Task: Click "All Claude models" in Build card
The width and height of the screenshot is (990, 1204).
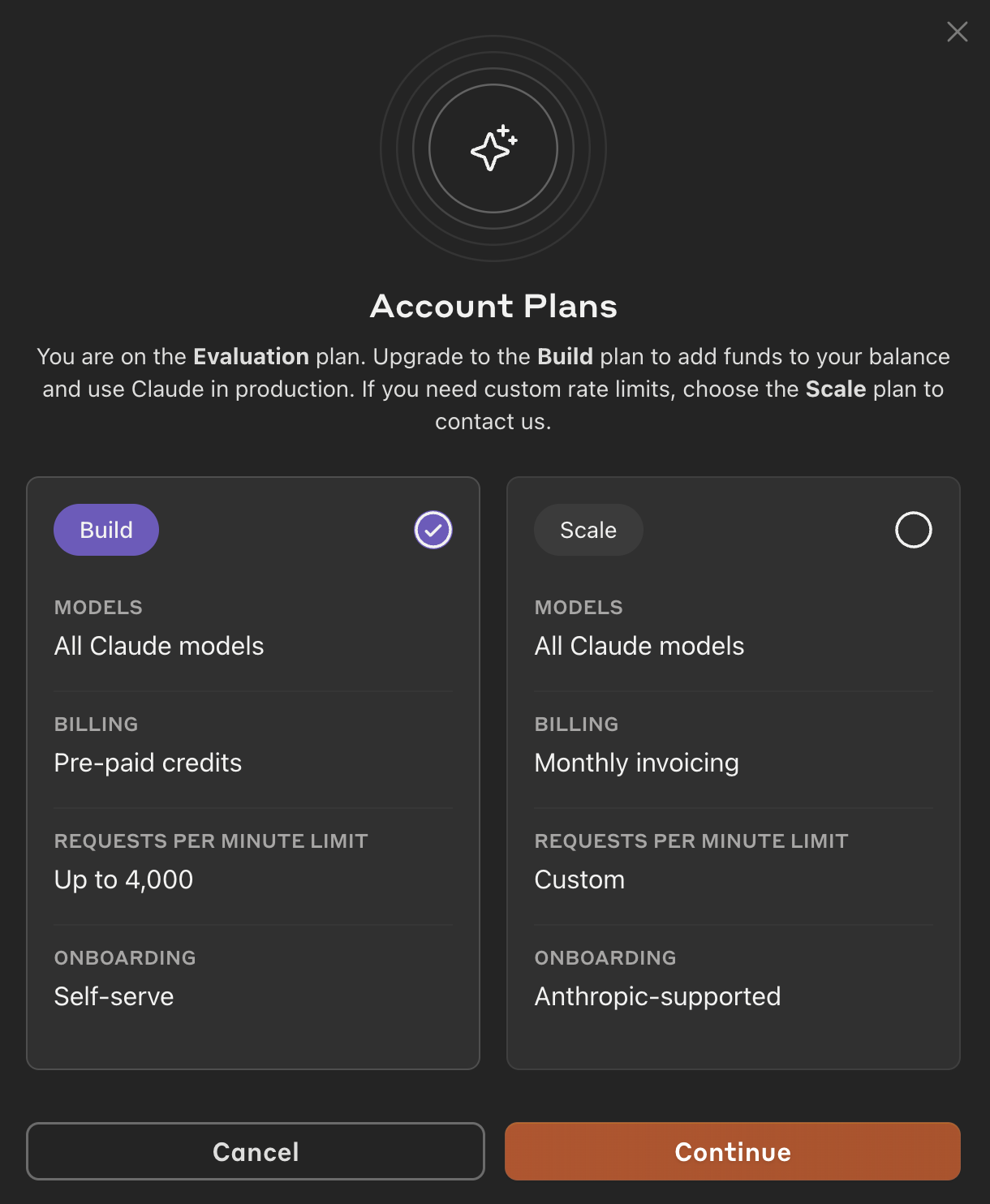Action: click(159, 646)
